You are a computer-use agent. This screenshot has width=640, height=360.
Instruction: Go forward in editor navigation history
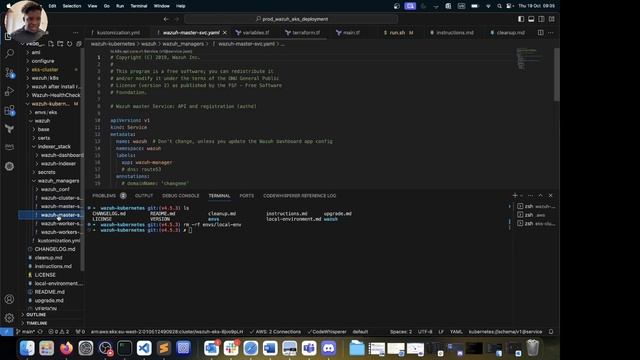(x=177, y=19)
